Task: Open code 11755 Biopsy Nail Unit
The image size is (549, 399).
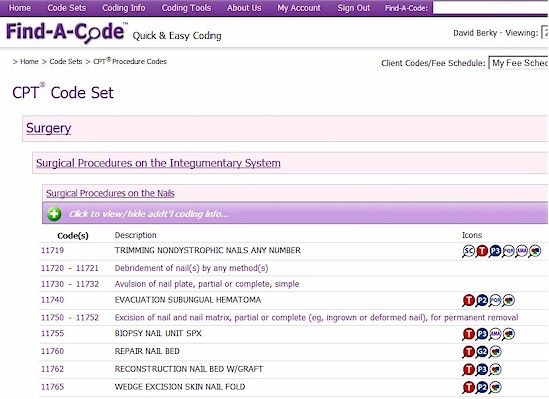Action: (x=53, y=333)
